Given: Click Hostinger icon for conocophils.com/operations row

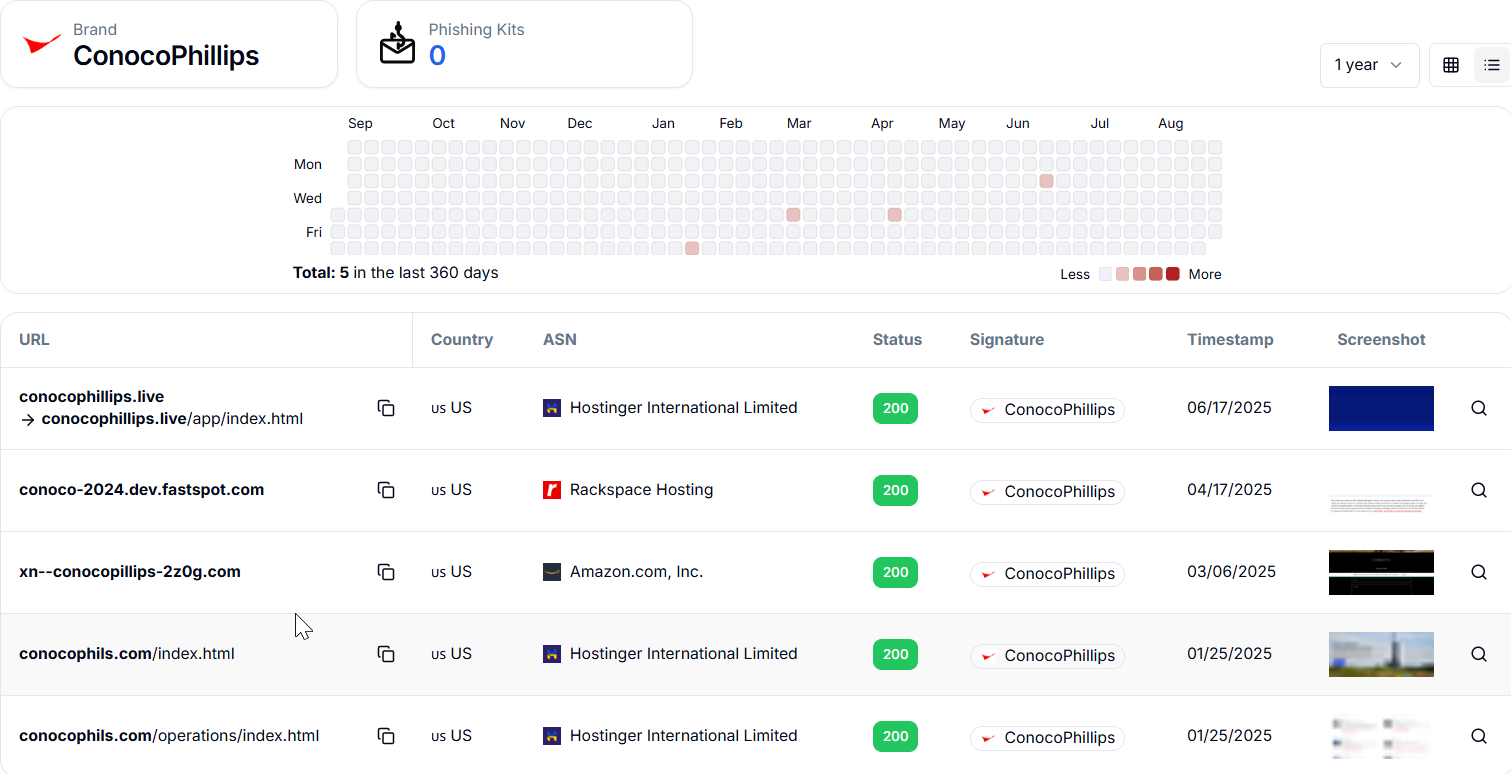Looking at the screenshot, I should [552, 736].
